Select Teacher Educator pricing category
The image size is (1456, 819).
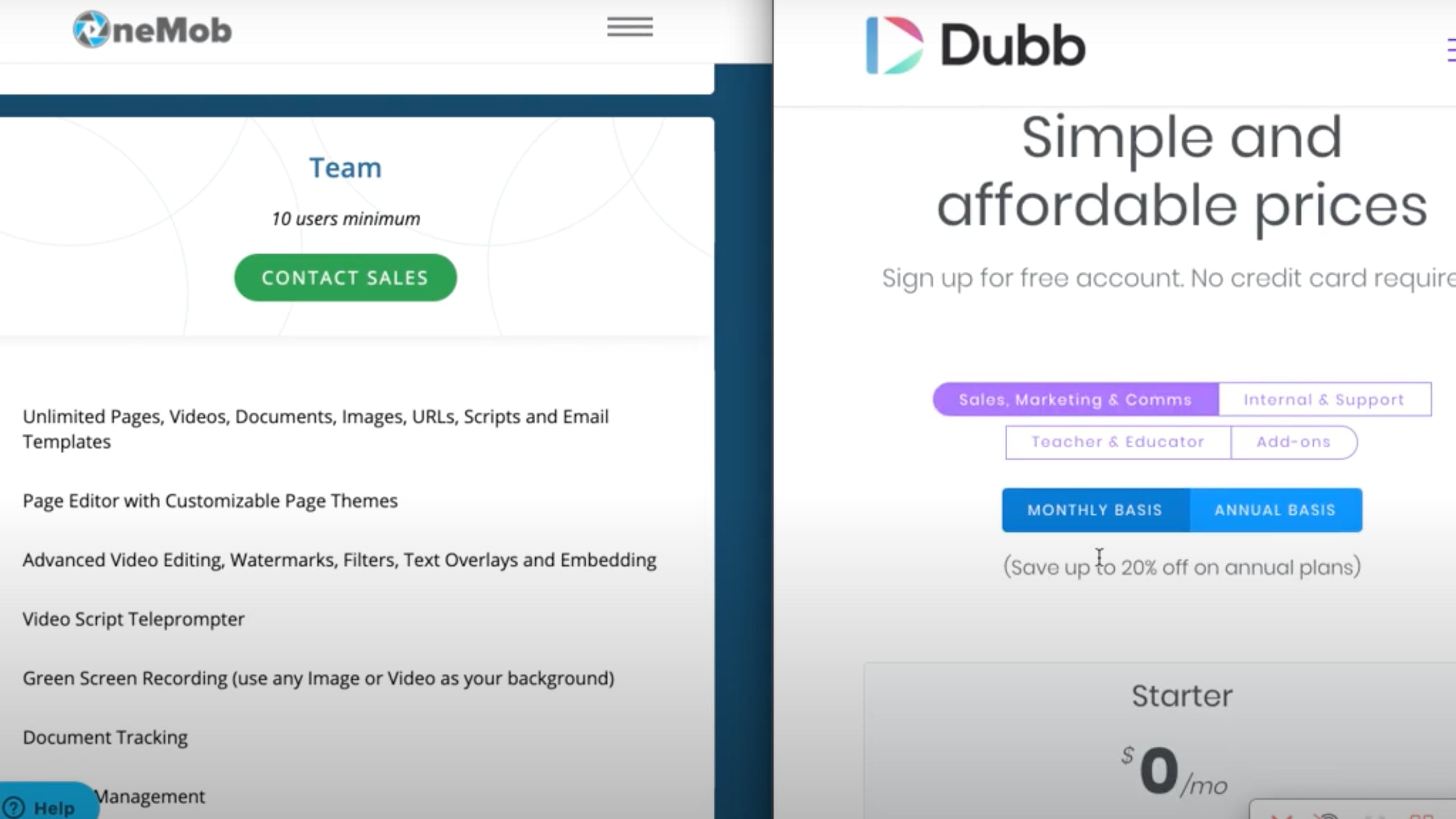(1118, 441)
